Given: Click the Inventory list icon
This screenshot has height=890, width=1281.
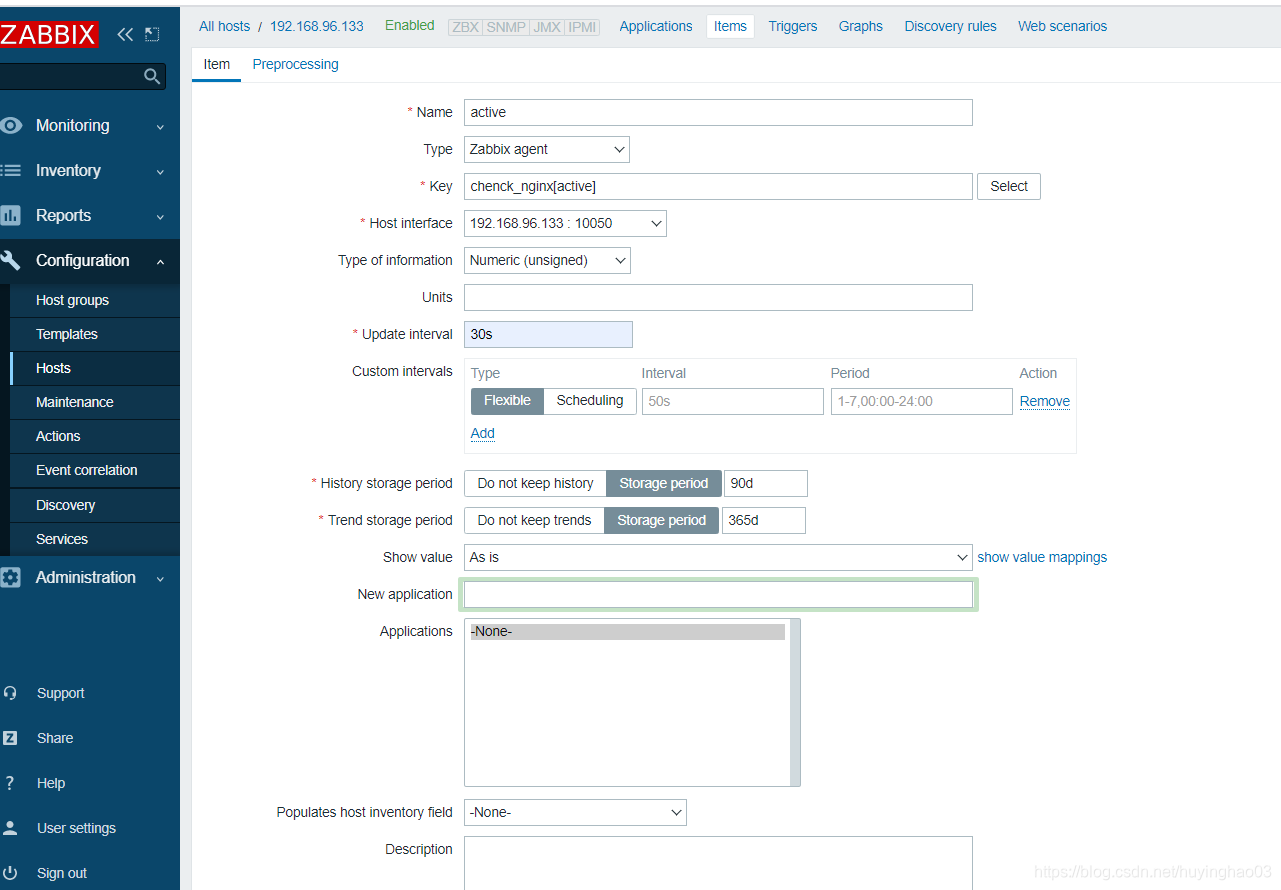Looking at the screenshot, I should click(11, 170).
